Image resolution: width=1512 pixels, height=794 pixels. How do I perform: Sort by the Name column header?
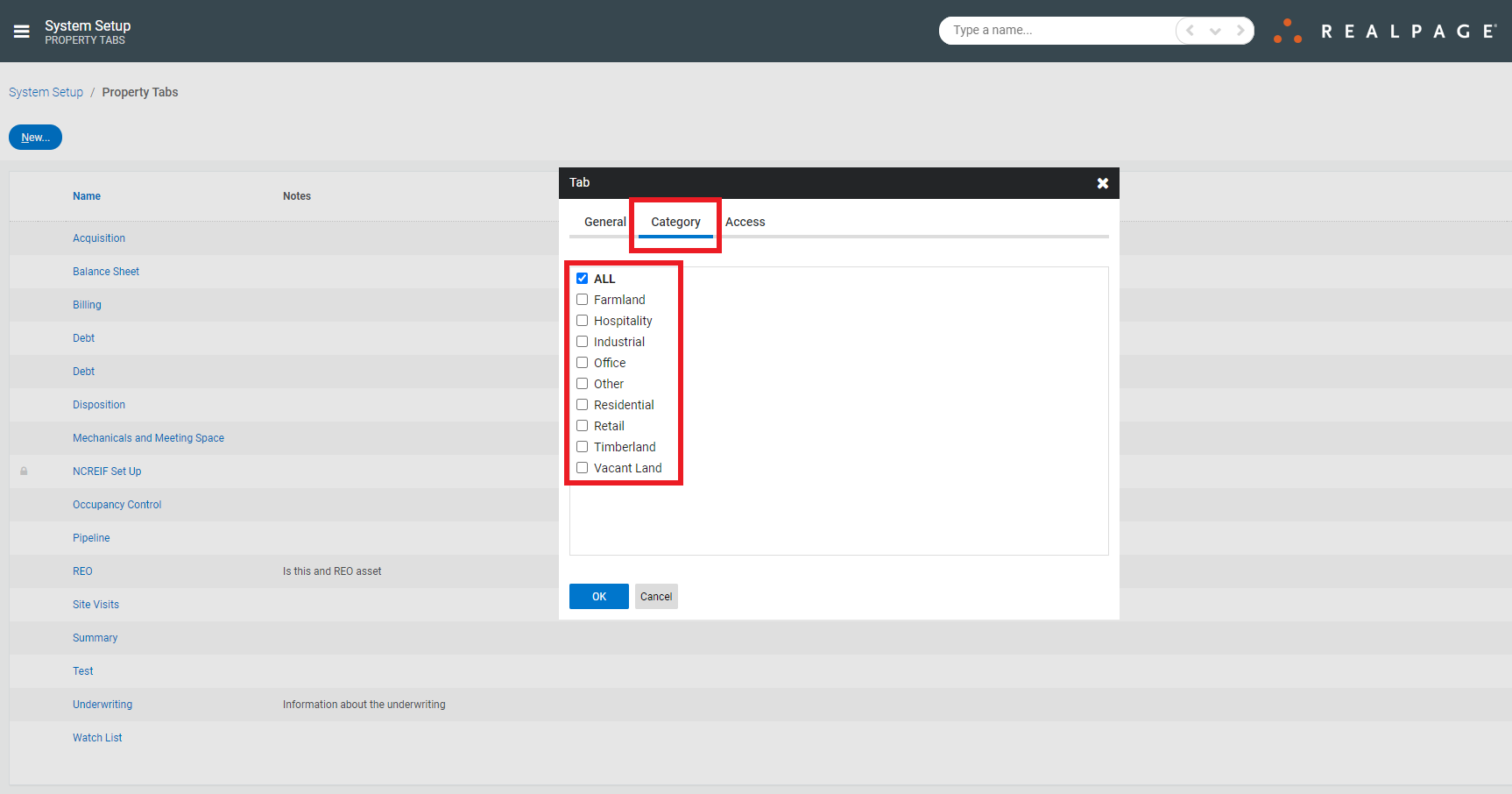click(x=87, y=196)
